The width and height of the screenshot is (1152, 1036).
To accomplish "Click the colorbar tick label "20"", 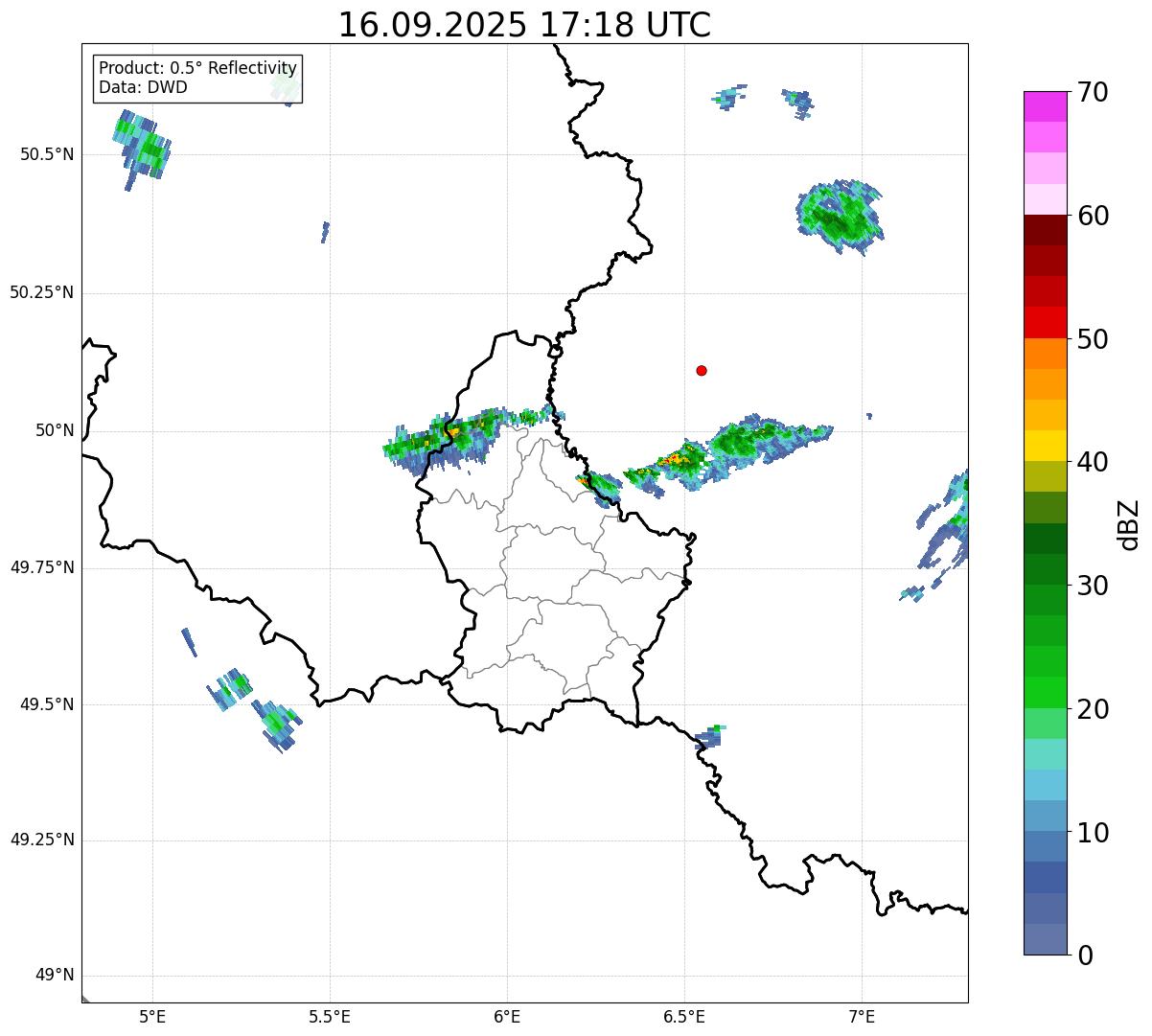I will [x=1093, y=709].
